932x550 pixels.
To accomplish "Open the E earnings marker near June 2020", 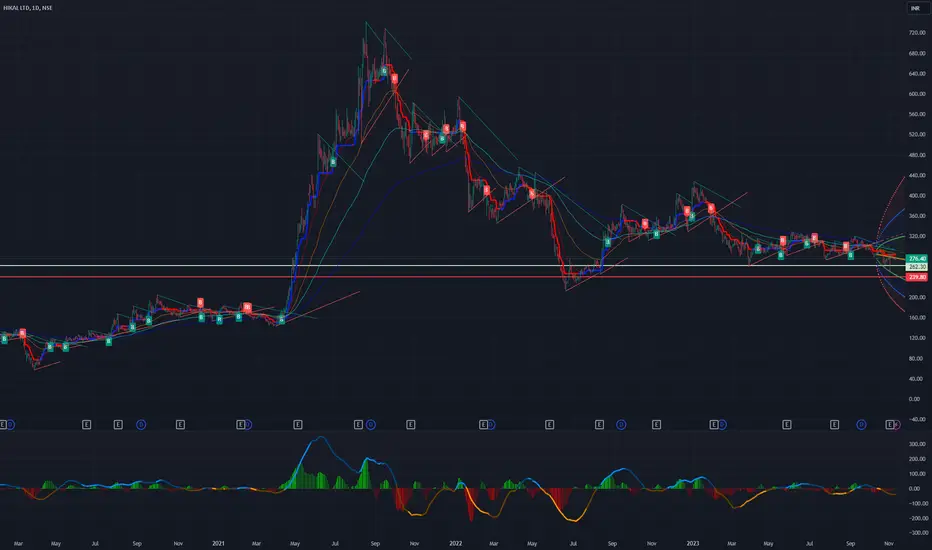I will pyautogui.click(x=86, y=425).
